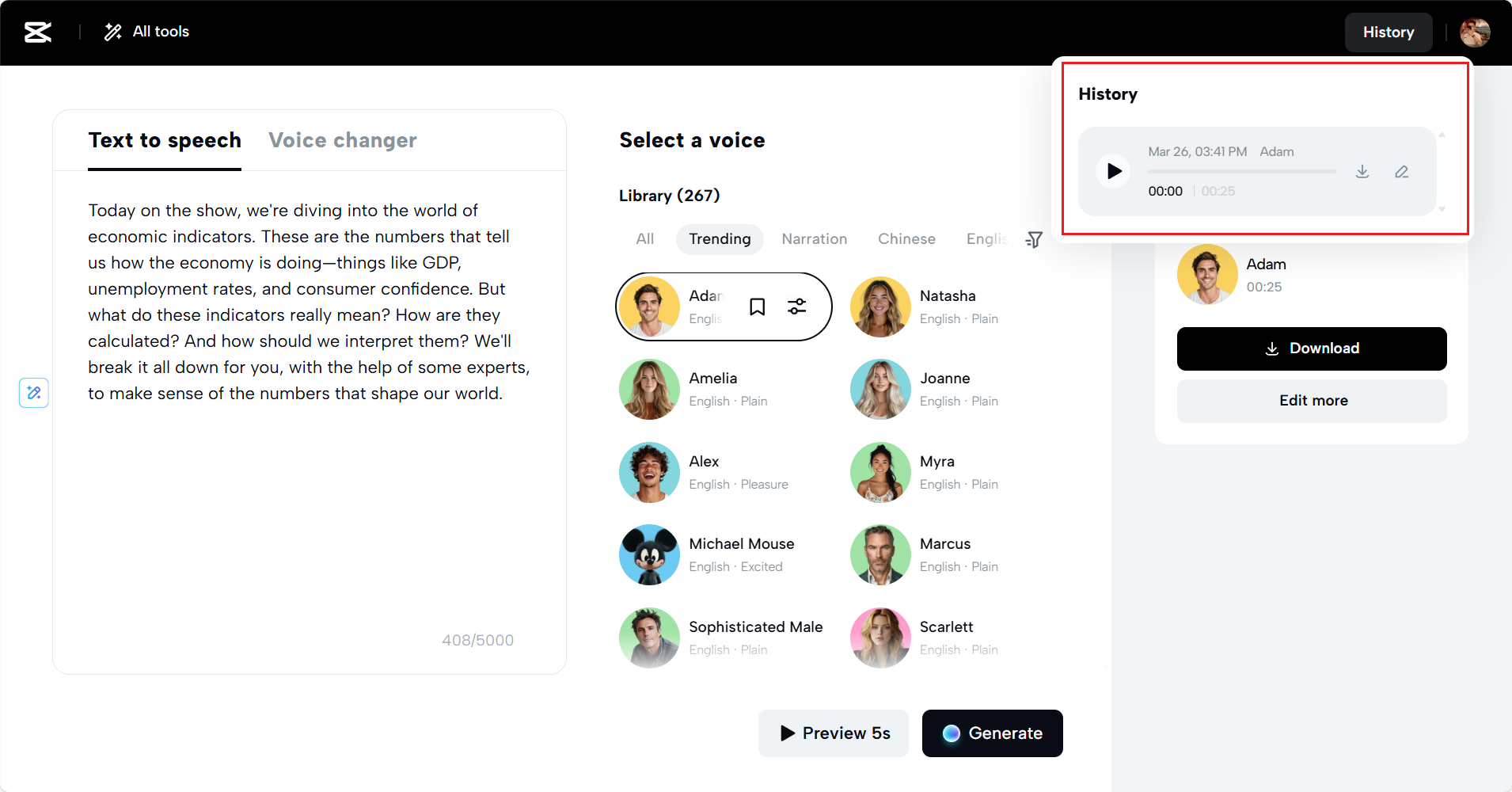Select the AI writing pencil icon beside text box
The image size is (1512, 792).
click(33, 392)
